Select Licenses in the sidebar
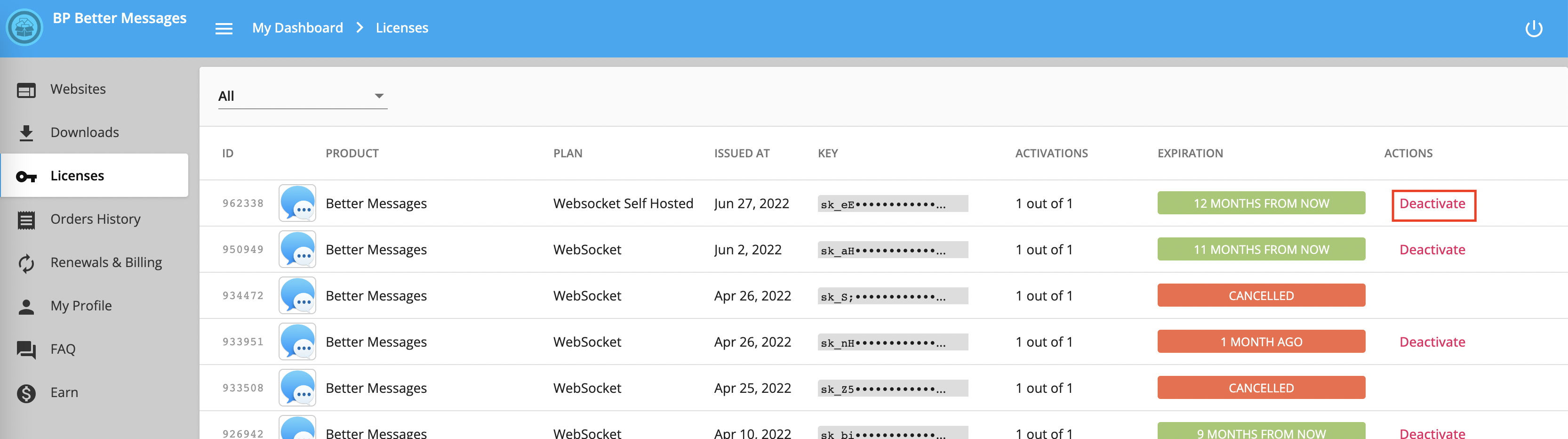This screenshot has width=1568, height=439. click(x=95, y=175)
